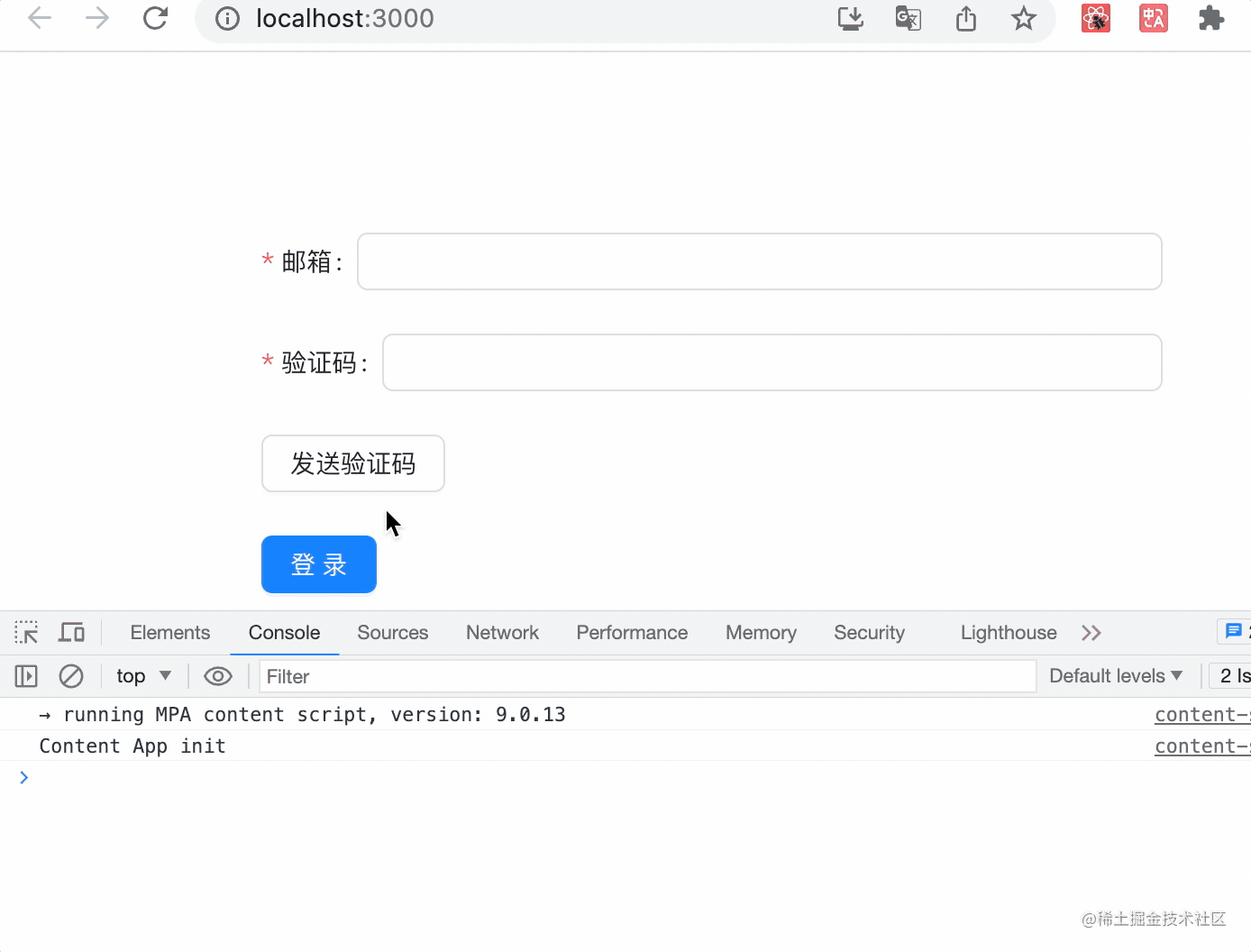
Task: Activate the inspect element picker icon
Action: pos(26,632)
